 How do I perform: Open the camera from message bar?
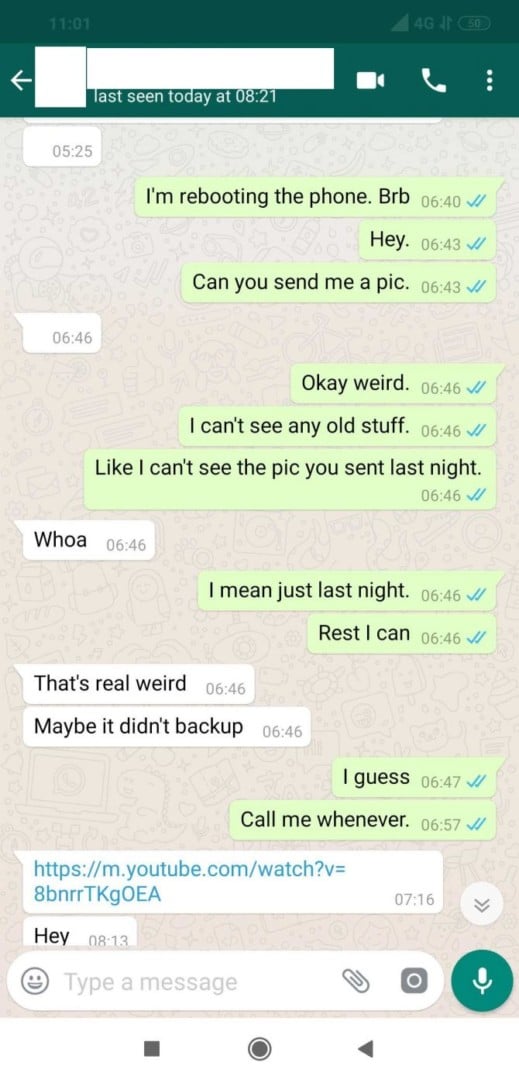pos(414,982)
